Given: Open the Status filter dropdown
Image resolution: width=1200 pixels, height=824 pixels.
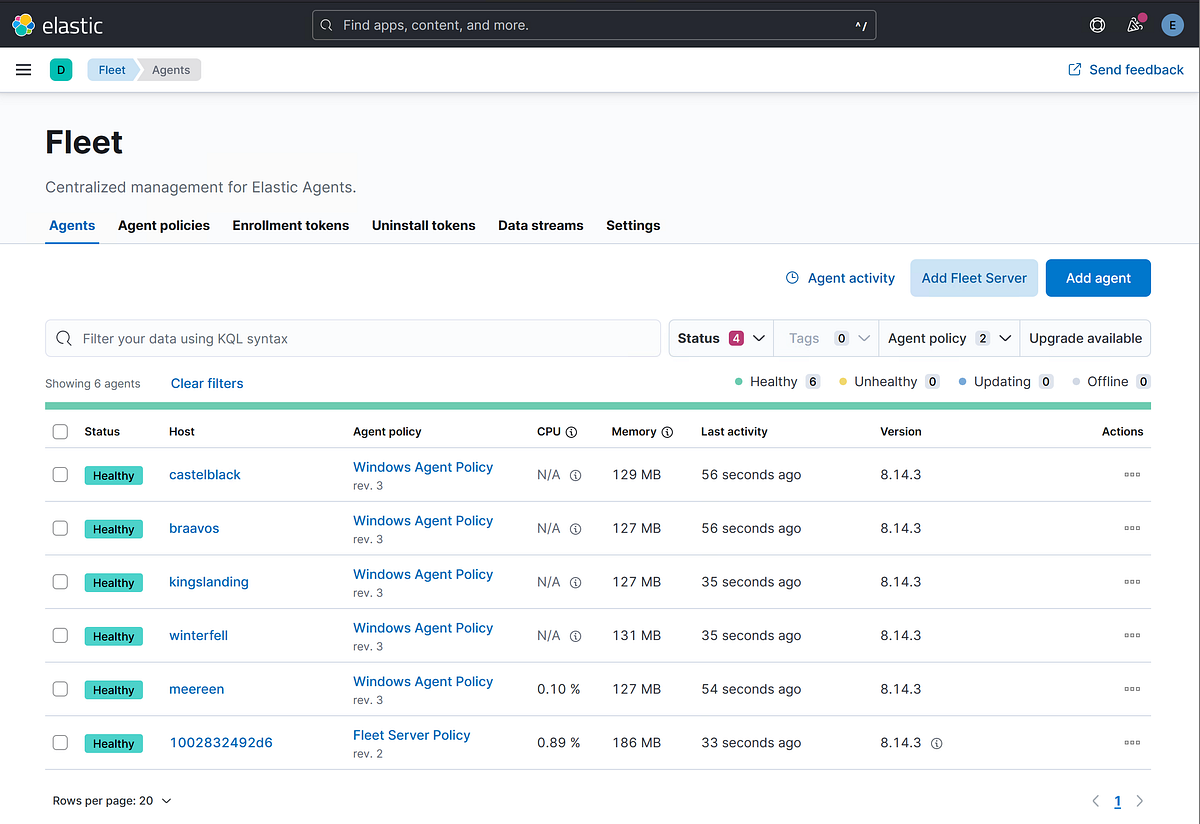Looking at the screenshot, I should click(720, 338).
